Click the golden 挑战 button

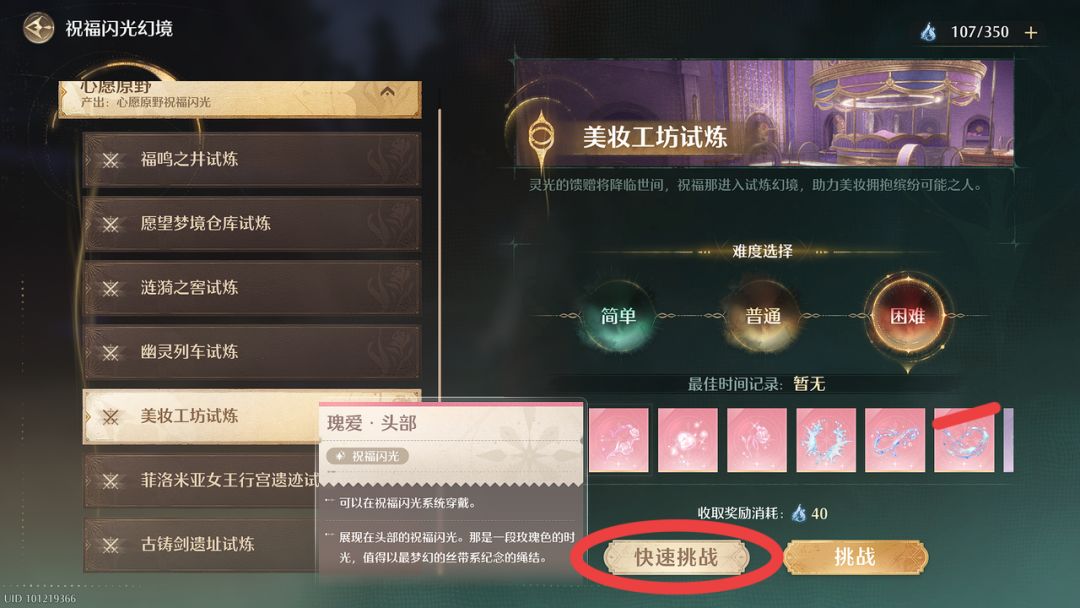tap(855, 557)
